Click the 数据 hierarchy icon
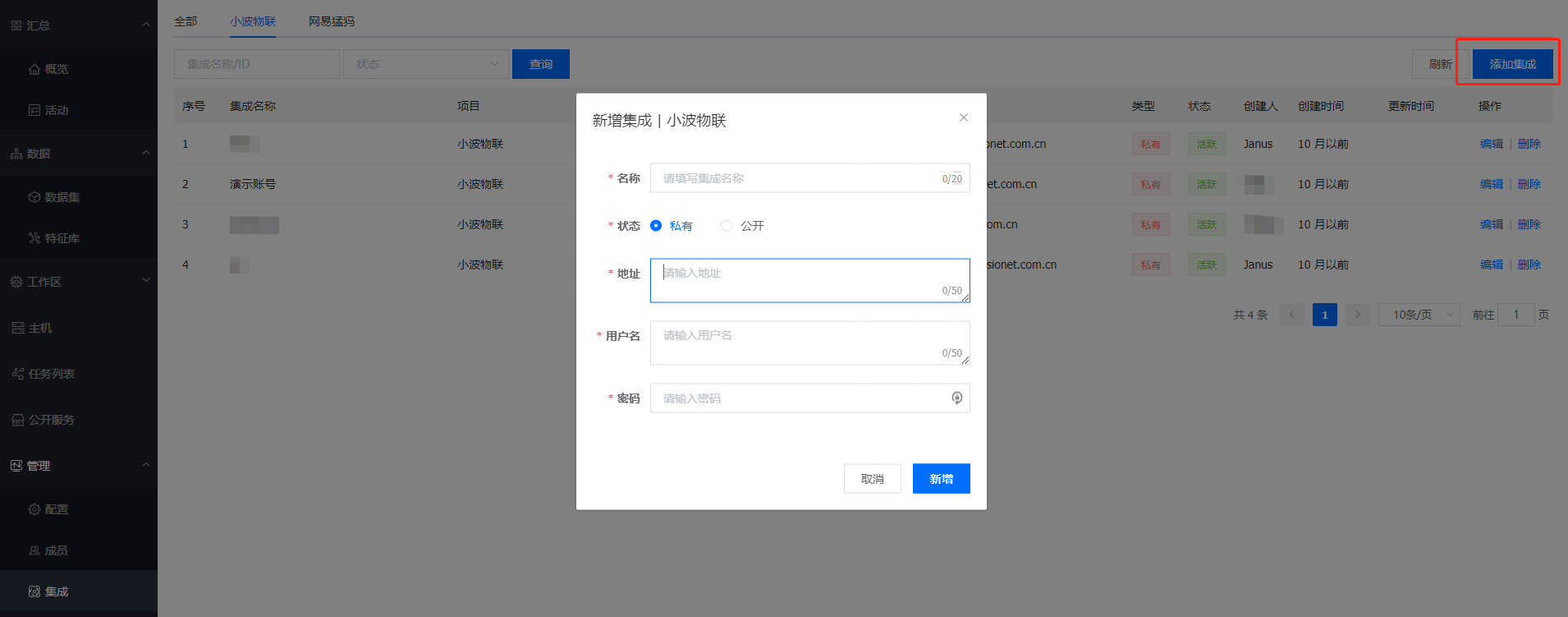This screenshot has height=617, width=1568. [x=16, y=154]
